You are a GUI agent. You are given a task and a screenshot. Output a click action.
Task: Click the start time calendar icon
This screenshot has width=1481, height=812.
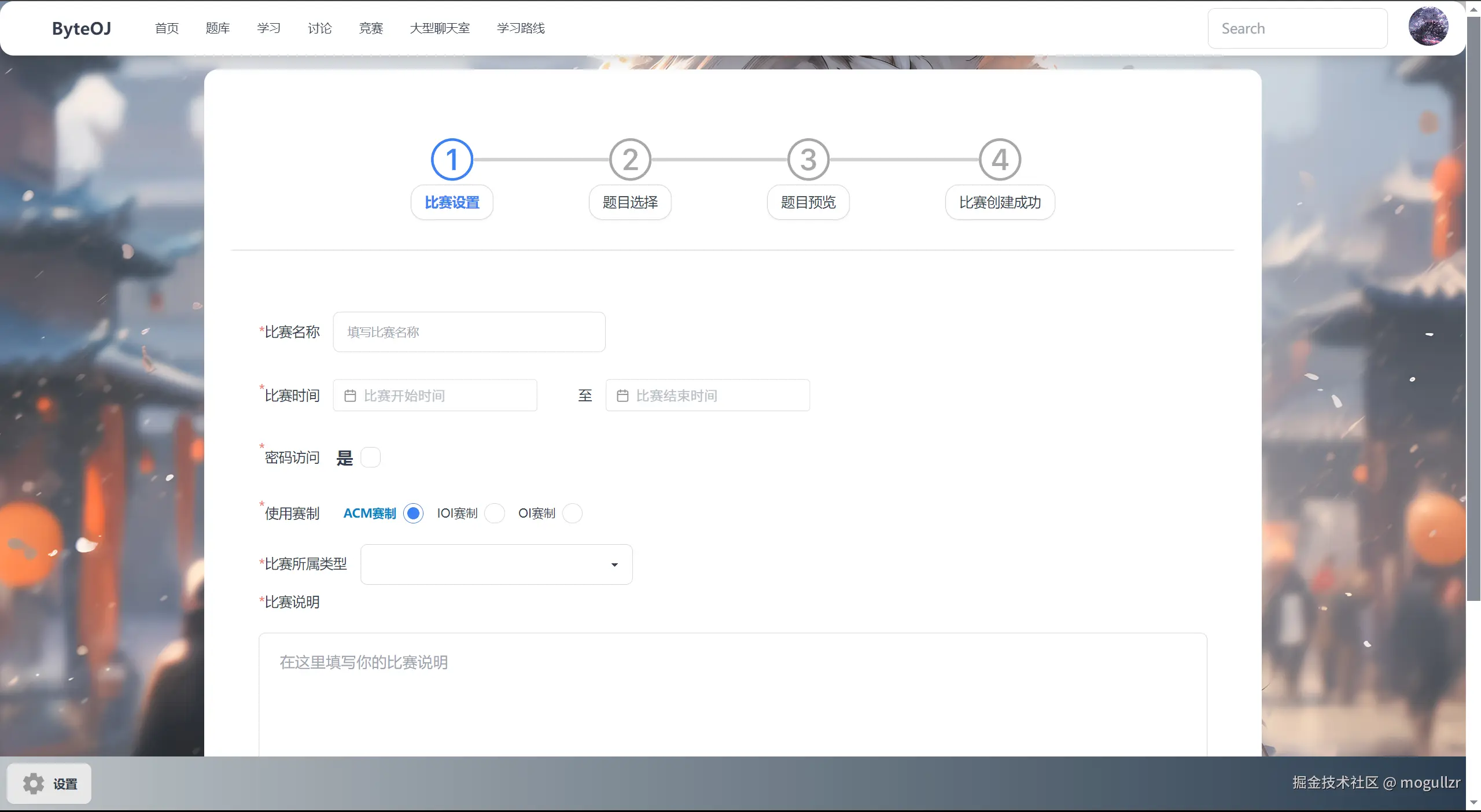pyautogui.click(x=350, y=396)
